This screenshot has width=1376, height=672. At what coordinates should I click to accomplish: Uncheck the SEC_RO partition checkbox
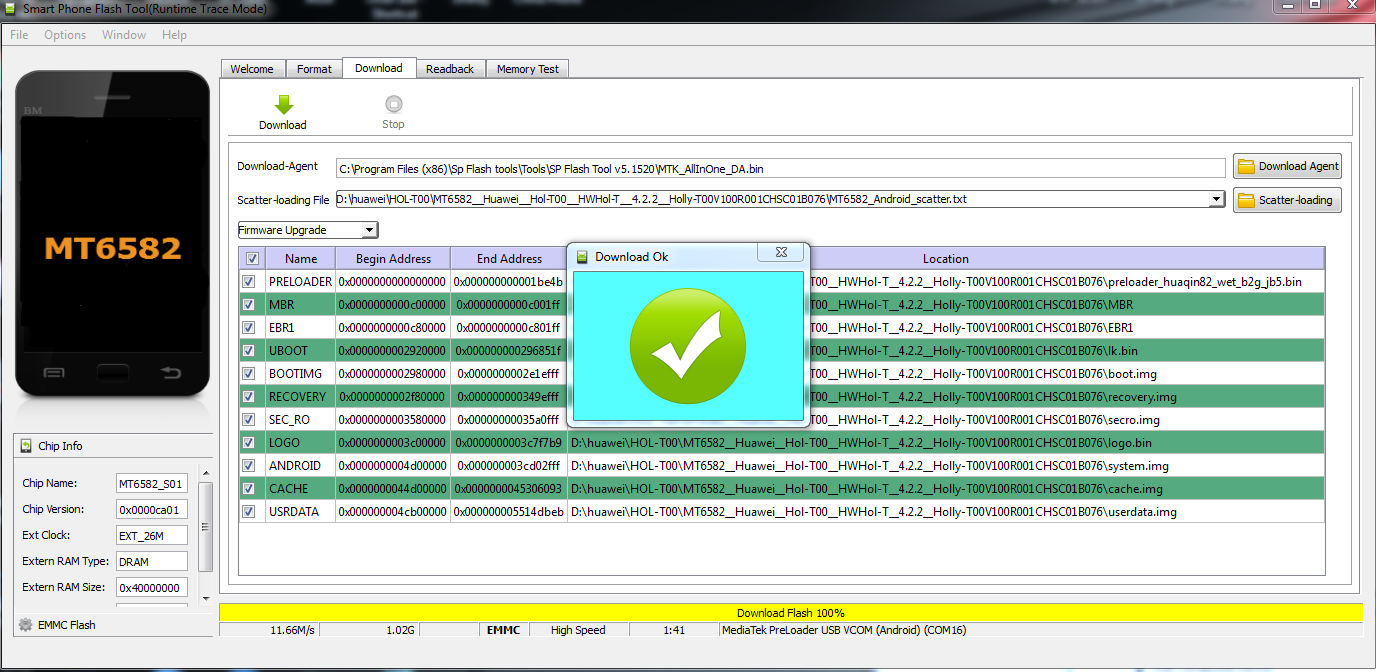(x=248, y=420)
